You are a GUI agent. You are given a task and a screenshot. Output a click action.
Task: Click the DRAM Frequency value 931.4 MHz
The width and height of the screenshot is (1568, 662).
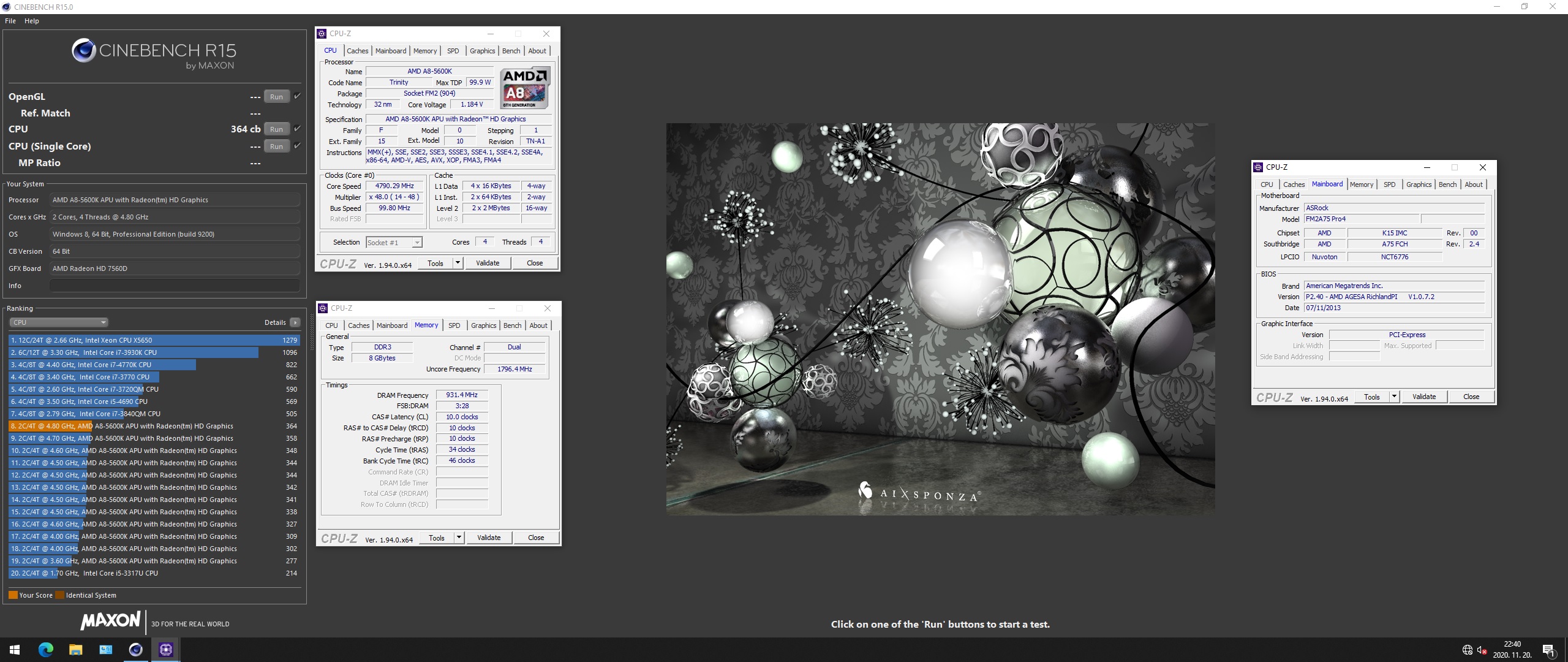pyautogui.click(x=462, y=395)
